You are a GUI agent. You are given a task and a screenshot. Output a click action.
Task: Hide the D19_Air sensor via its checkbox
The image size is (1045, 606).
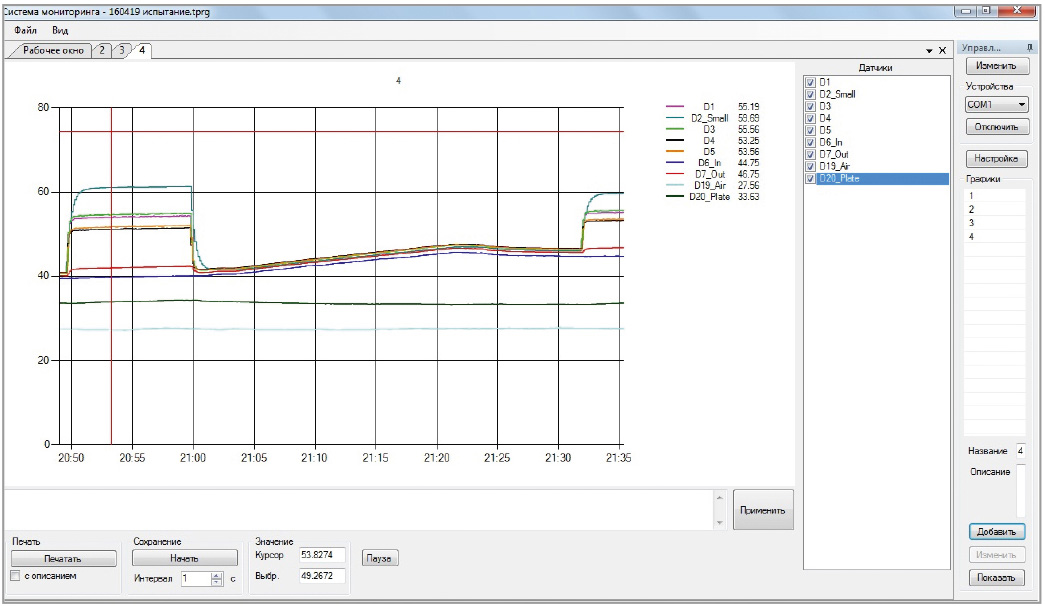point(810,166)
